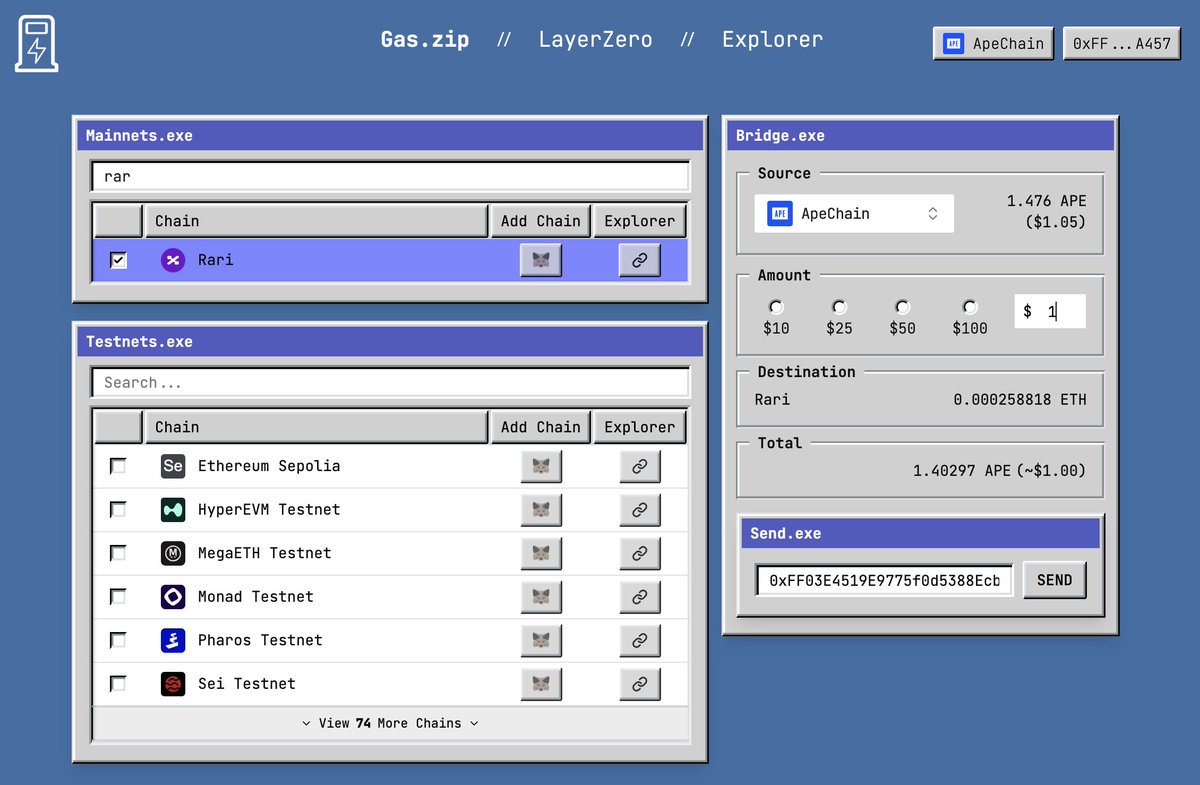Add Ethereum Sepolia to MetaMask fox icon
This screenshot has width=1200, height=785.
click(x=541, y=466)
